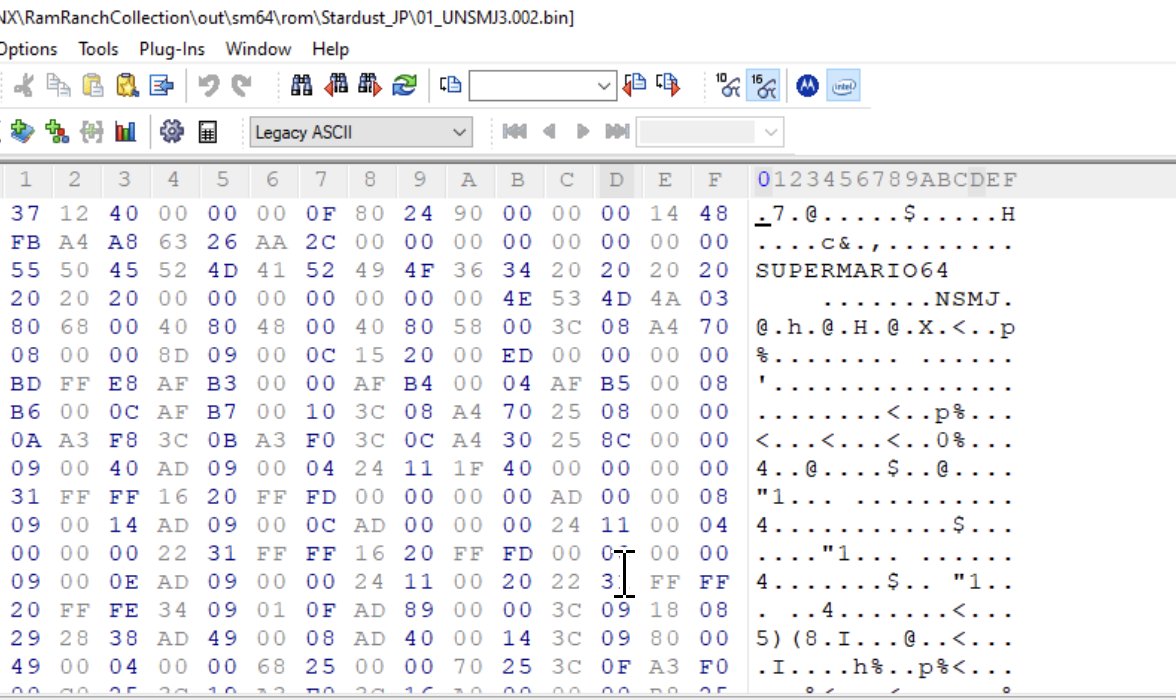This screenshot has height=700, width=1176.
Task: Click the Copy icon in the toolbar
Action: tap(58, 86)
